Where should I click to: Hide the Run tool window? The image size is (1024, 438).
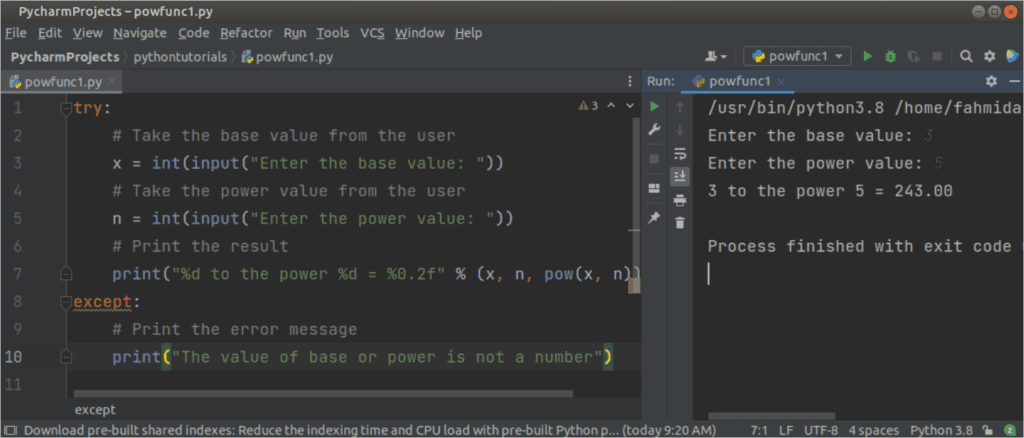[x=1014, y=82]
